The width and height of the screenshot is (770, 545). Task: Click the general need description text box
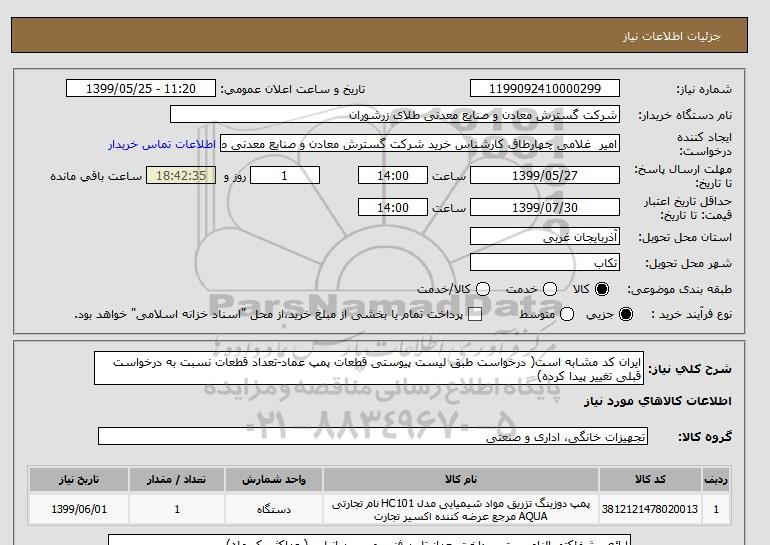click(369, 368)
